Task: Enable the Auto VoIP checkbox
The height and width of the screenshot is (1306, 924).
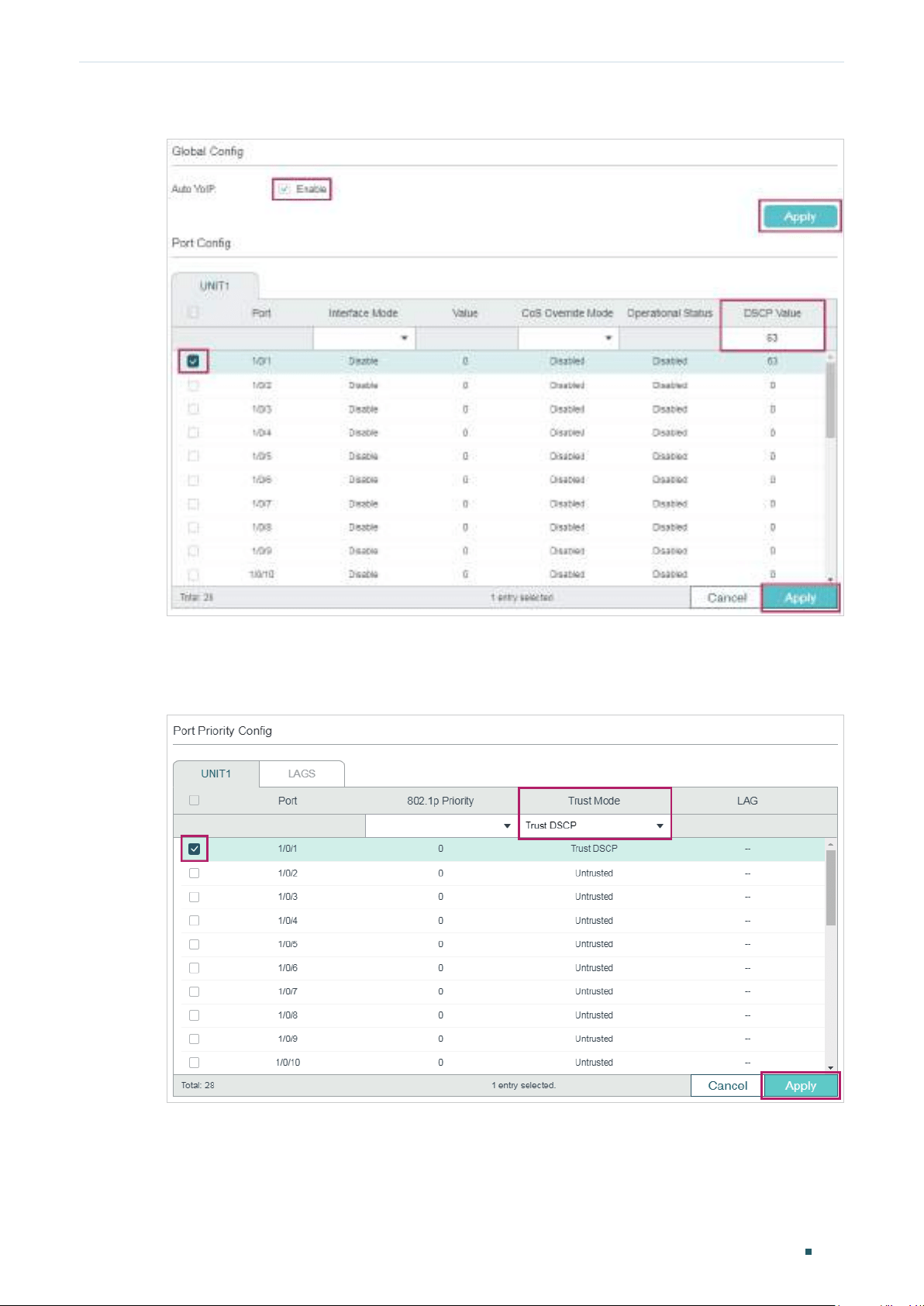Action: (x=284, y=189)
